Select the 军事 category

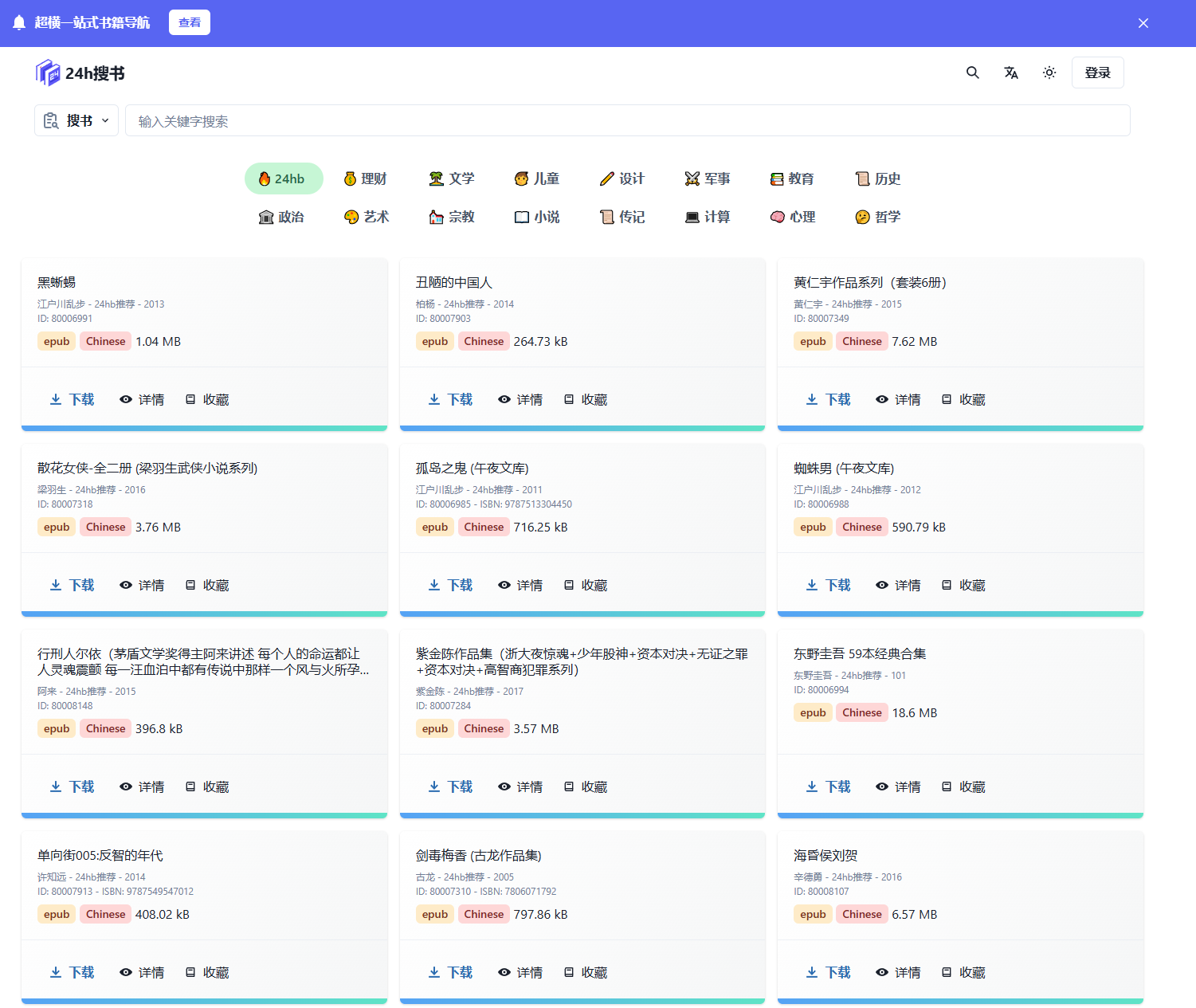[708, 178]
